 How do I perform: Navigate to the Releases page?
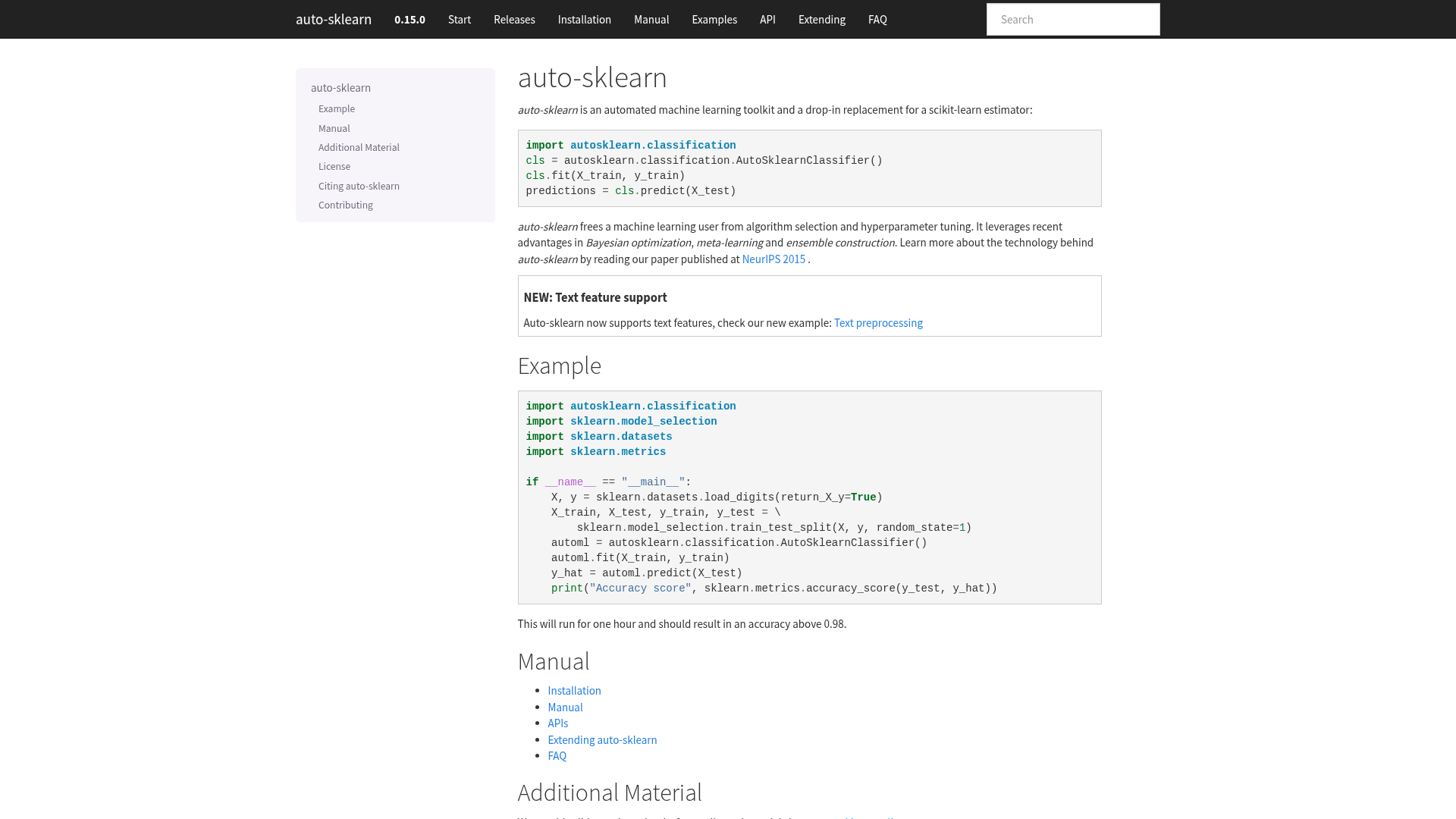(x=514, y=19)
